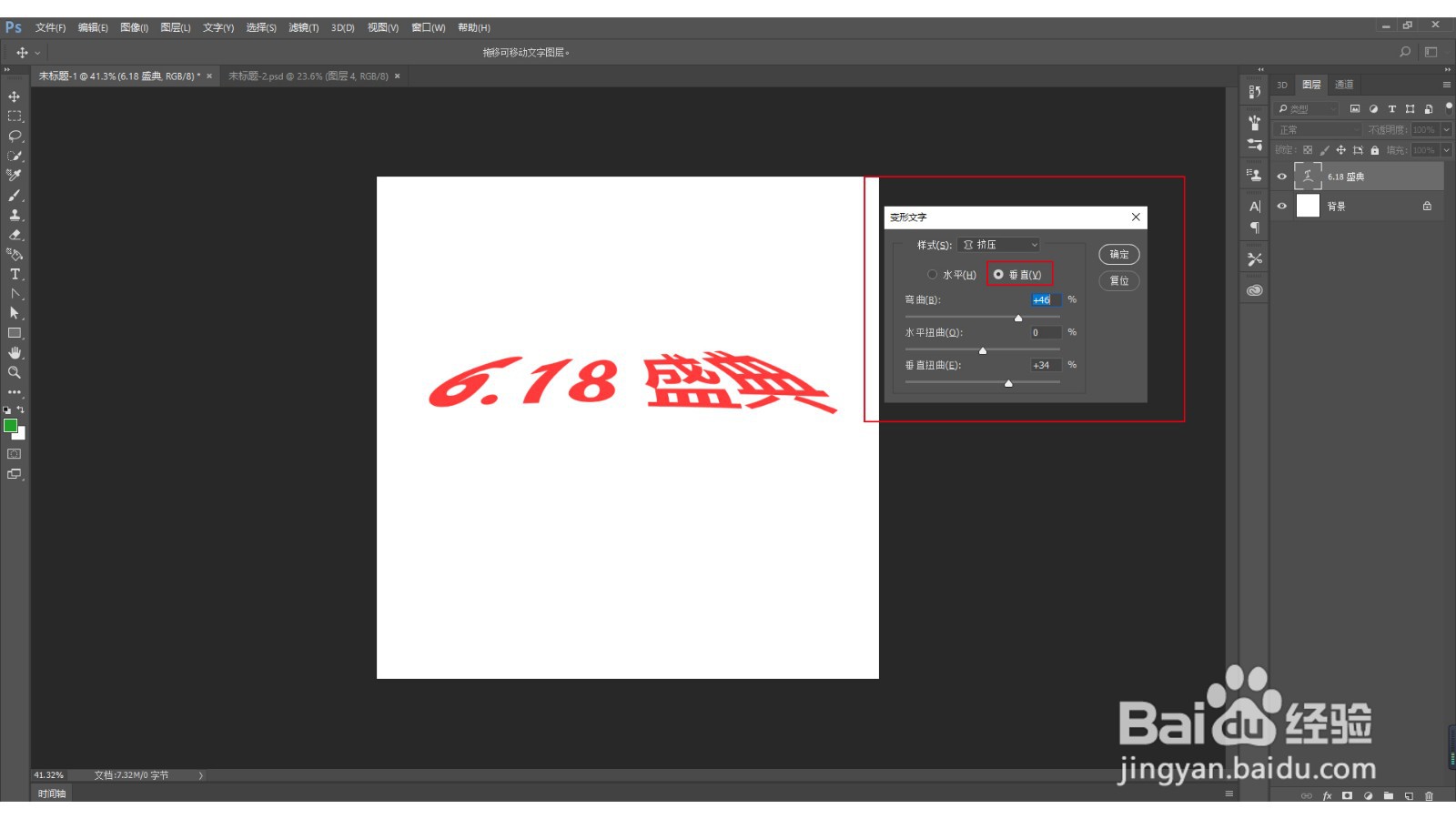Screen dimensions: 1456x819
Task: Change screen mode icon in the toolbox
Action: [15, 474]
